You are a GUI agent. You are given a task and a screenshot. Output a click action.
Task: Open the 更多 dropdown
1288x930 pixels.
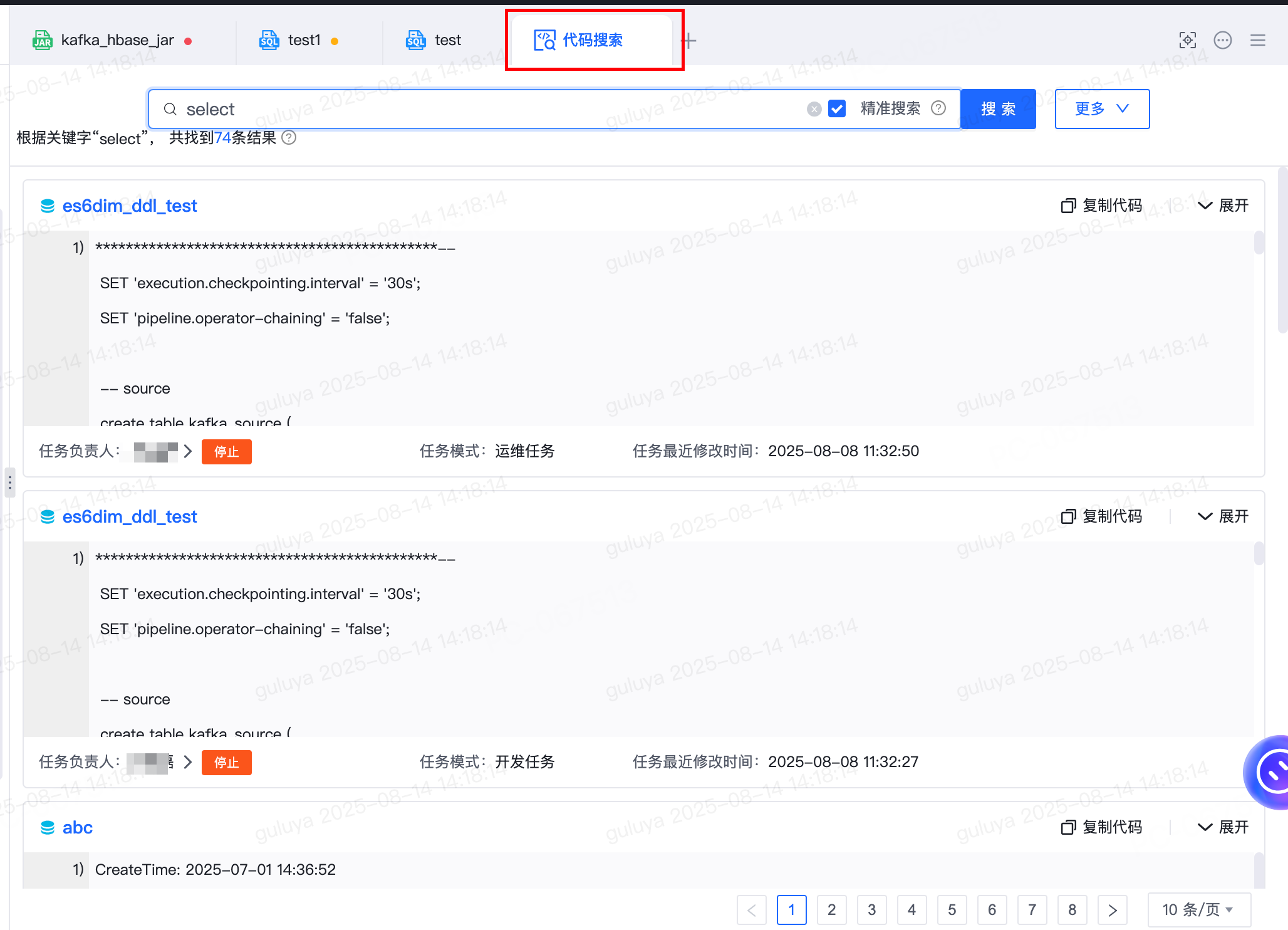click(1102, 109)
